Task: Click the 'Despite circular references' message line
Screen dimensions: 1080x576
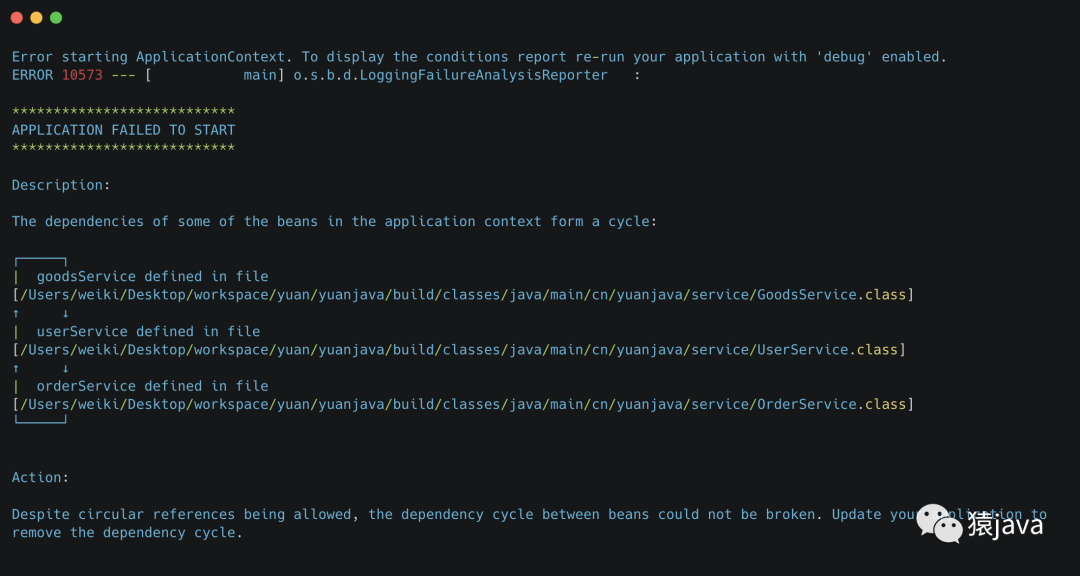Action: [x=450, y=515]
